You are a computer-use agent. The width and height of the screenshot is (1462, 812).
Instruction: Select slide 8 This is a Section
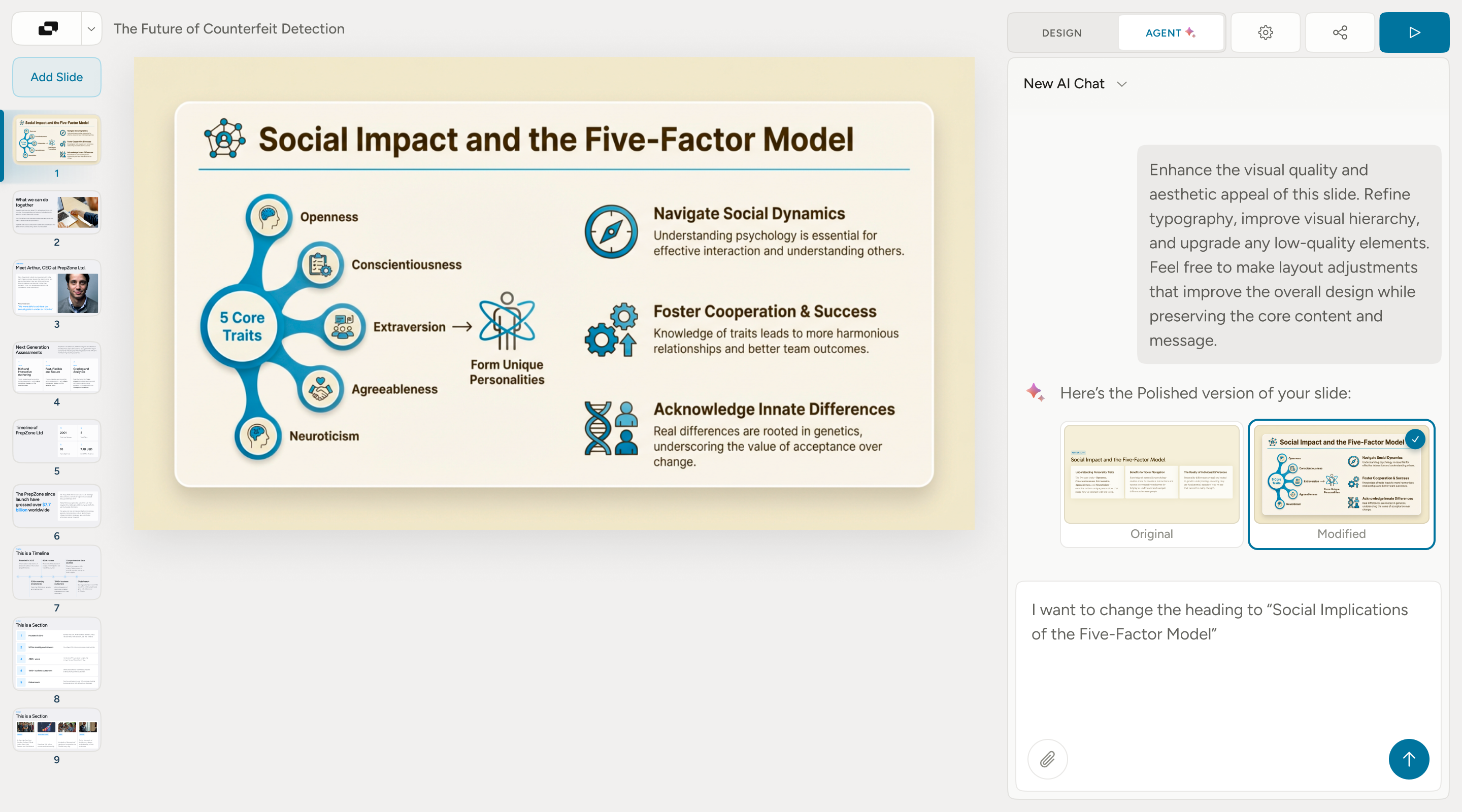coord(57,654)
